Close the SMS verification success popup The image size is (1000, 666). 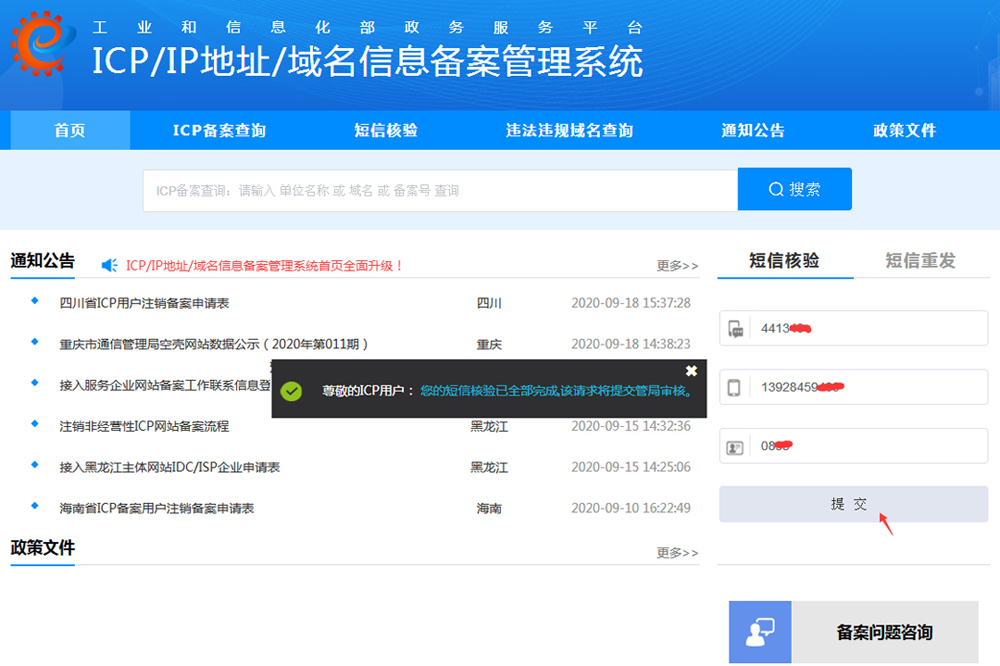(691, 371)
